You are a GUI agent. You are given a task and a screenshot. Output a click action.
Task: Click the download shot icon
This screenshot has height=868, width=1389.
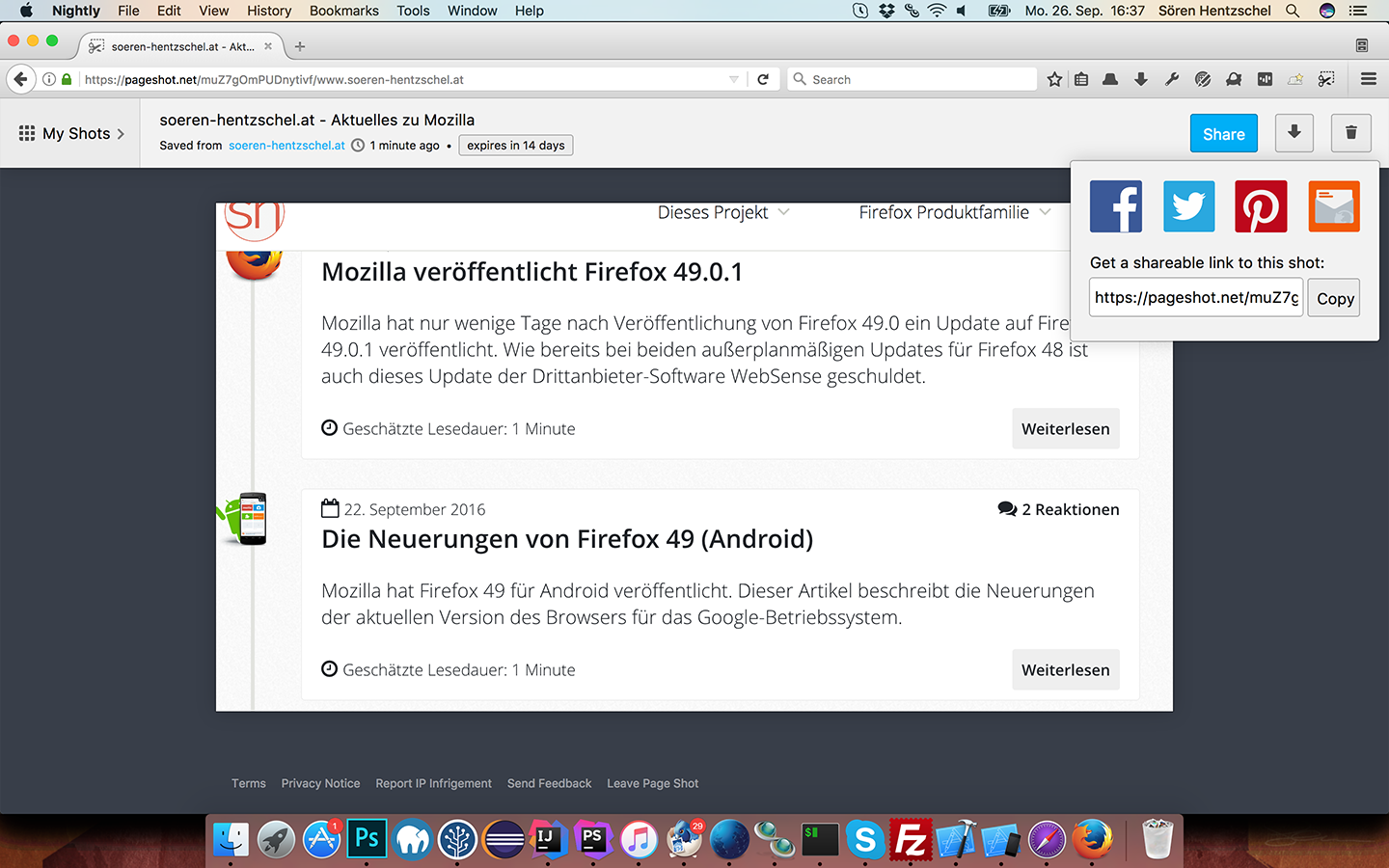(1294, 133)
